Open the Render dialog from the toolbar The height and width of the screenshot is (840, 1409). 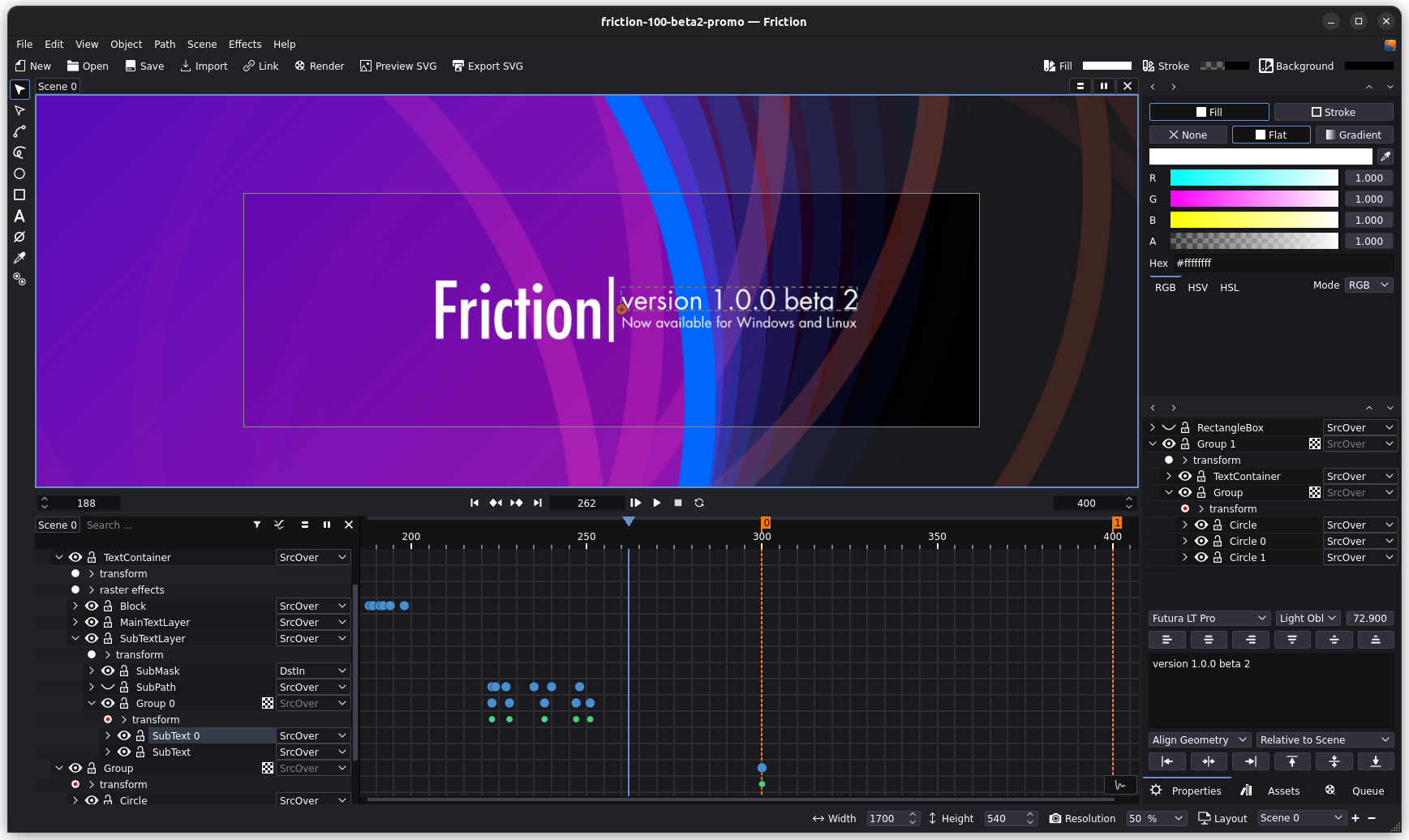[x=320, y=66]
